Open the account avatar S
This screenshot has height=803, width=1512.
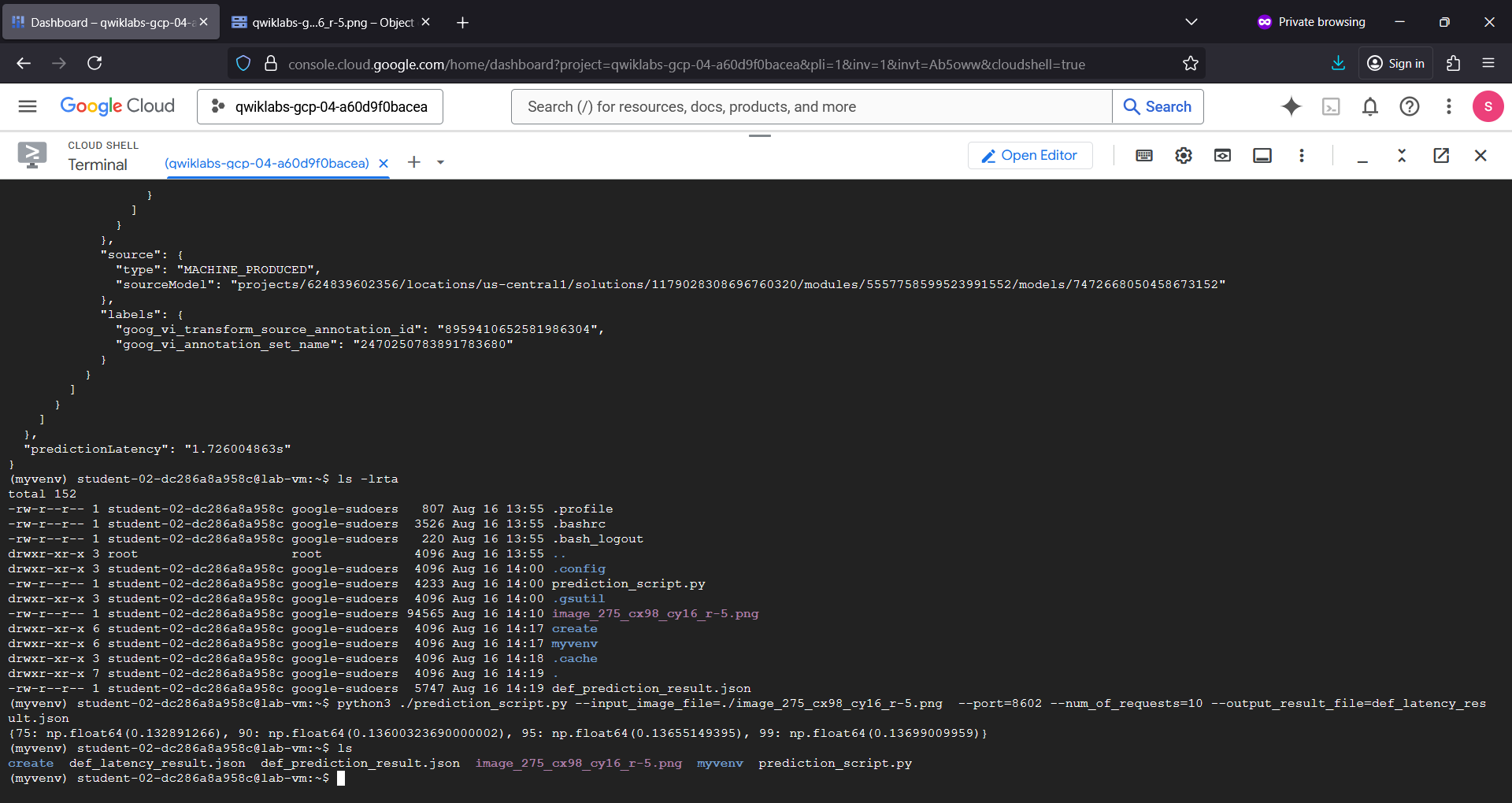[x=1488, y=106]
